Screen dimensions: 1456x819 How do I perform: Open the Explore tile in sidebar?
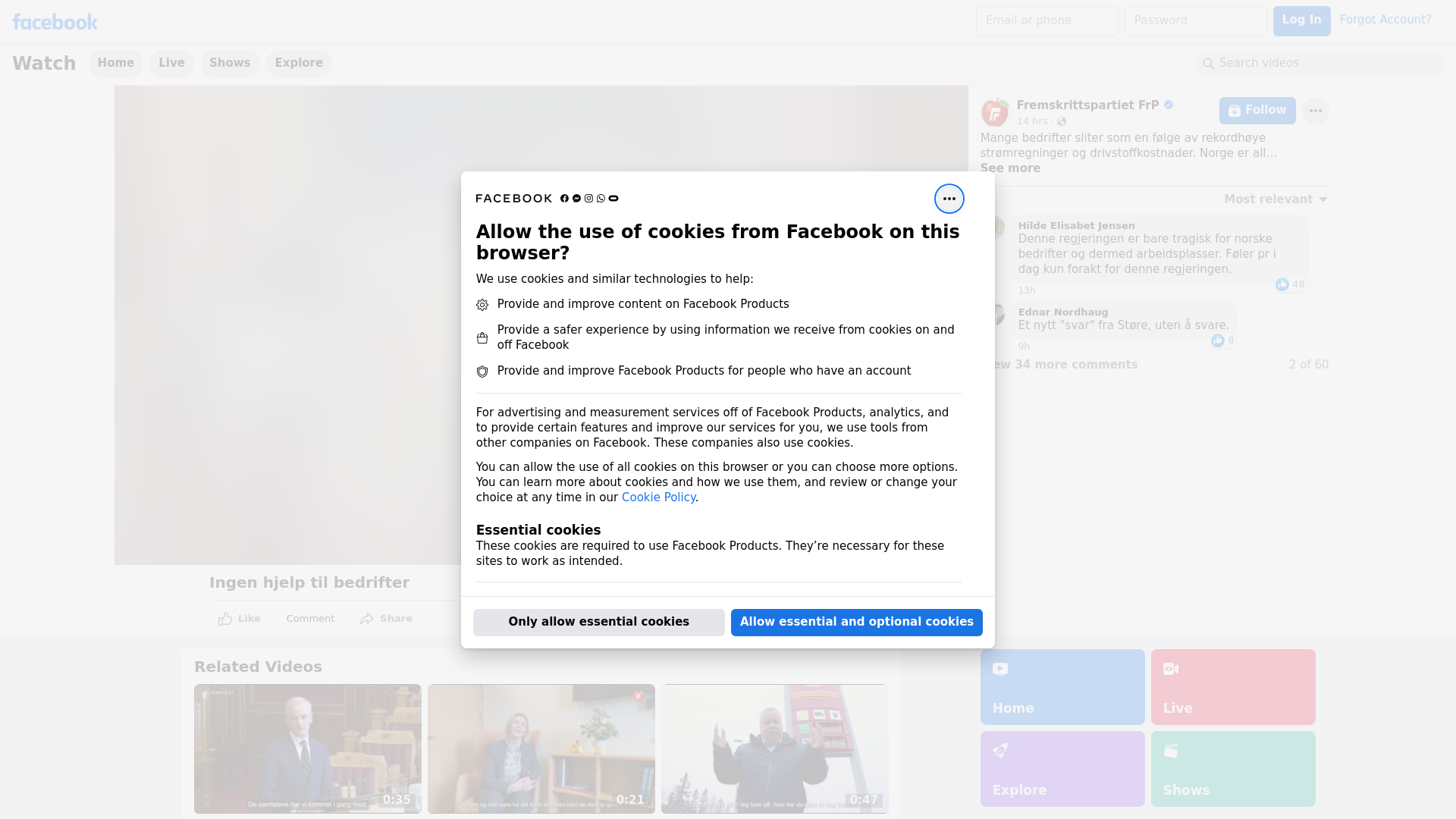pyautogui.click(x=1062, y=769)
